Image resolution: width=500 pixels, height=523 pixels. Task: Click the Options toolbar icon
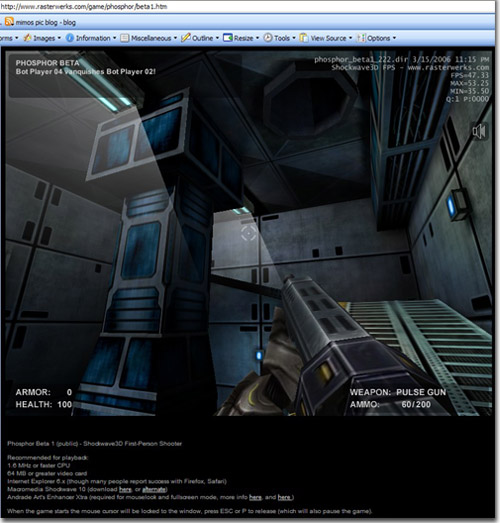point(361,38)
